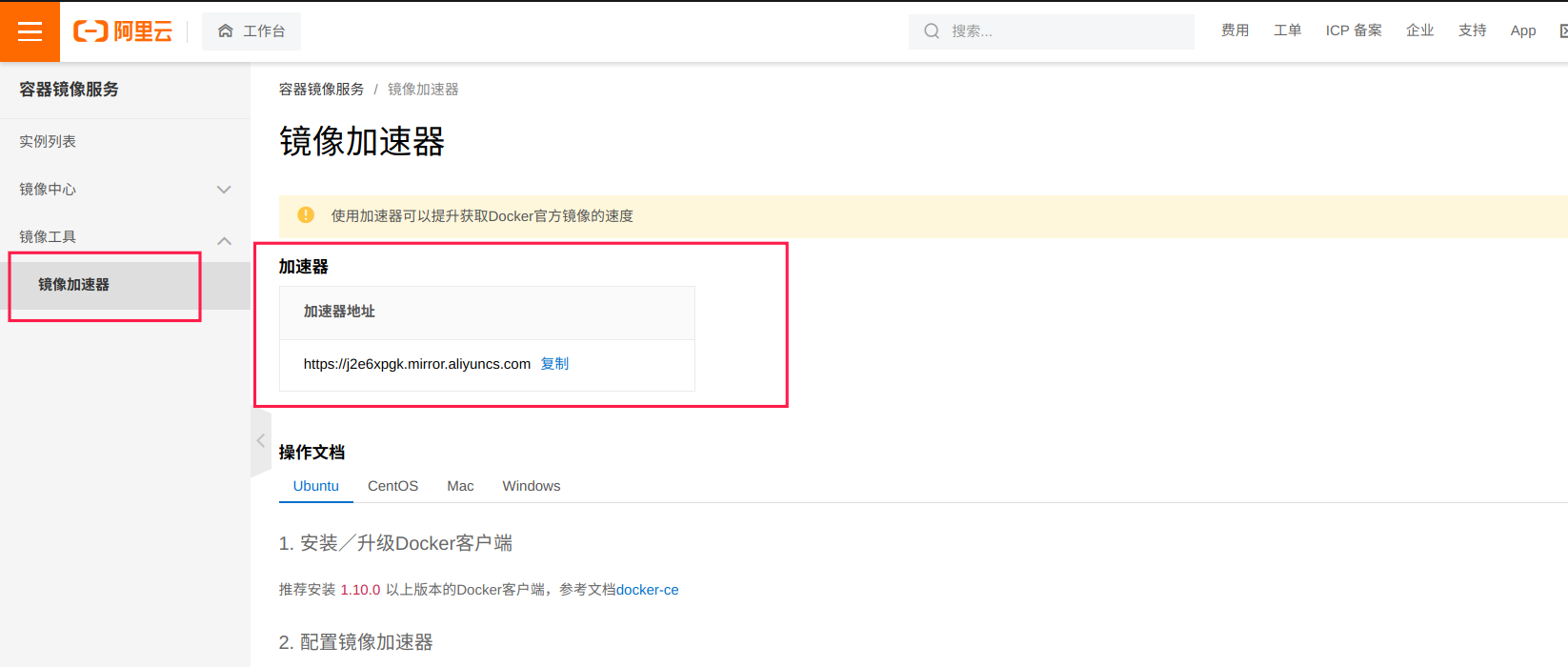The image size is (1568, 667).
Task: Click the 操作文档 heading
Action: click(312, 452)
